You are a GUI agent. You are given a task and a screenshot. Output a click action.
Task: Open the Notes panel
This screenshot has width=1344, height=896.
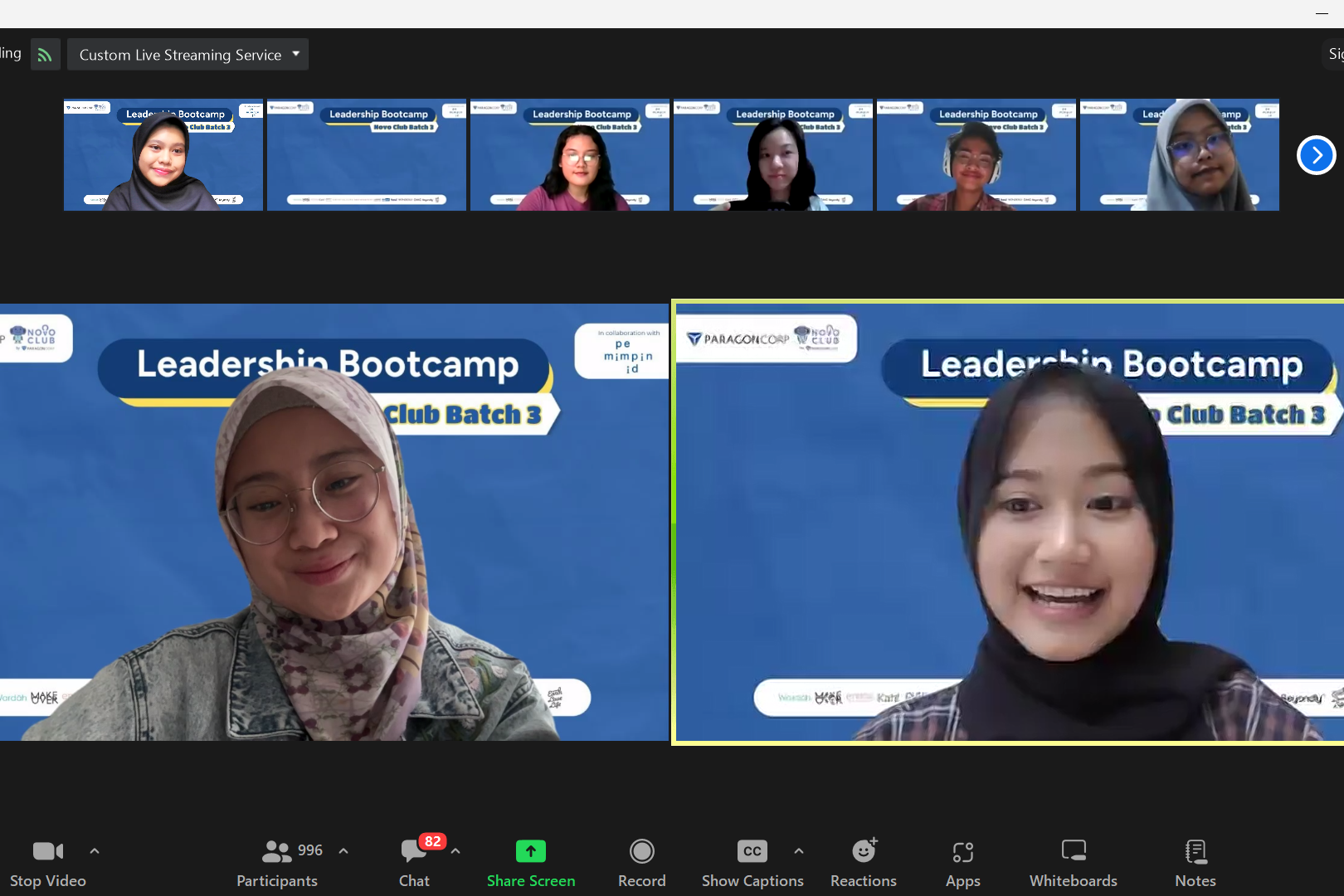[x=1195, y=863]
